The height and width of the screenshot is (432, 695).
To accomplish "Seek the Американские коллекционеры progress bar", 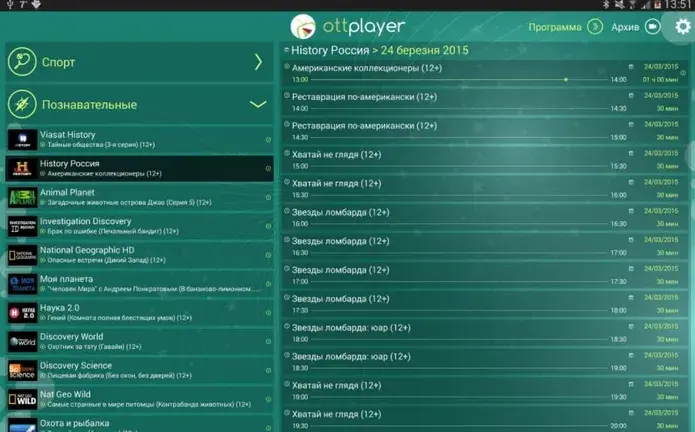I will pyautogui.click(x=460, y=80).
